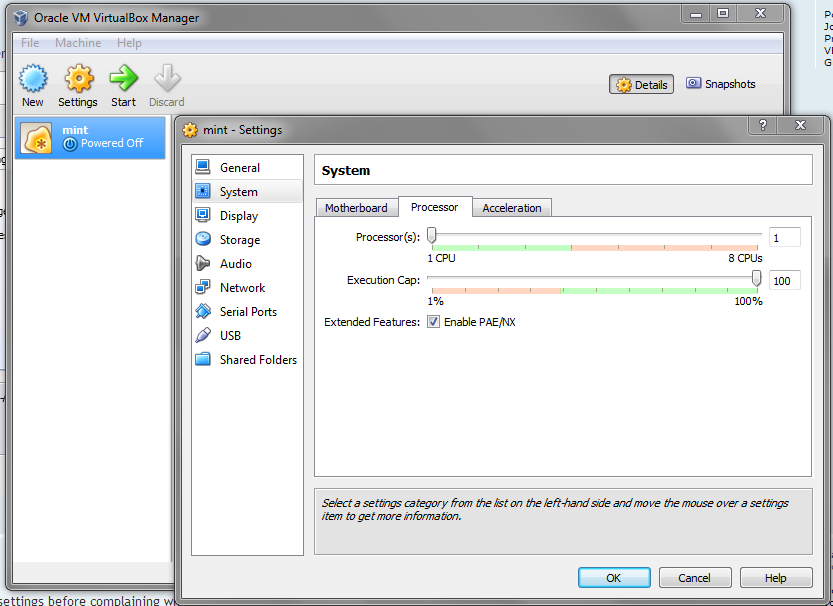Click OK to confirm settings

click(x=614, y=578)
